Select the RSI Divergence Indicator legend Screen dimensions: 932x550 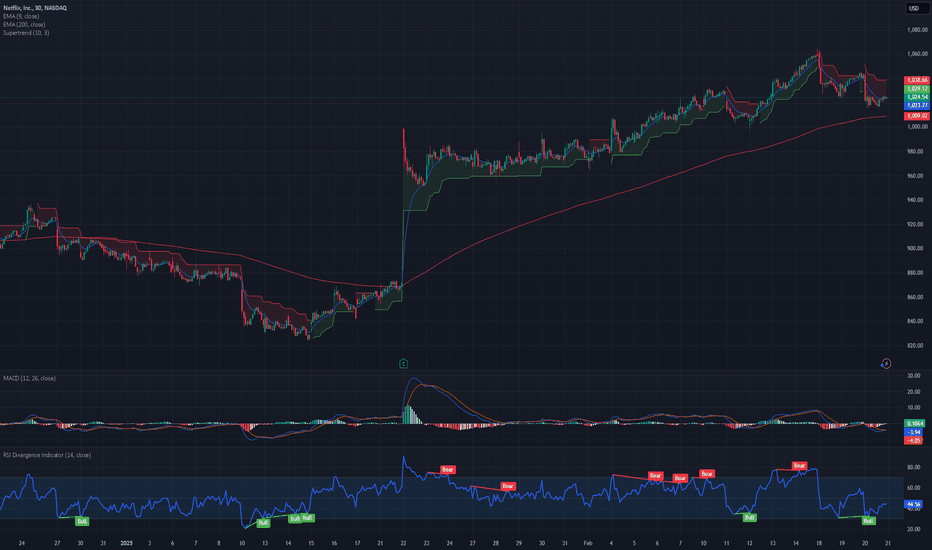click(x=47, y=455)
